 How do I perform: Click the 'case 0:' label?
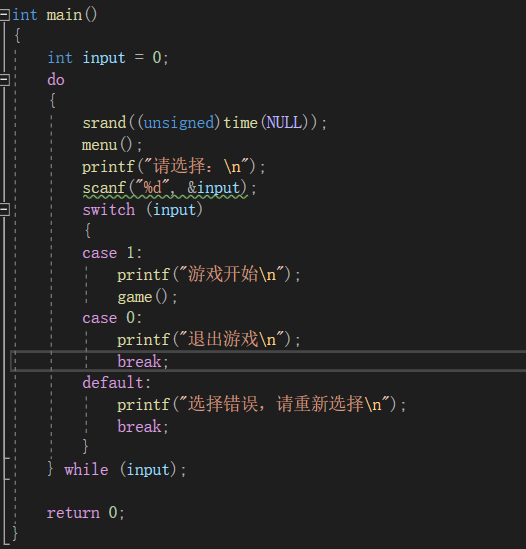point(112,318)
